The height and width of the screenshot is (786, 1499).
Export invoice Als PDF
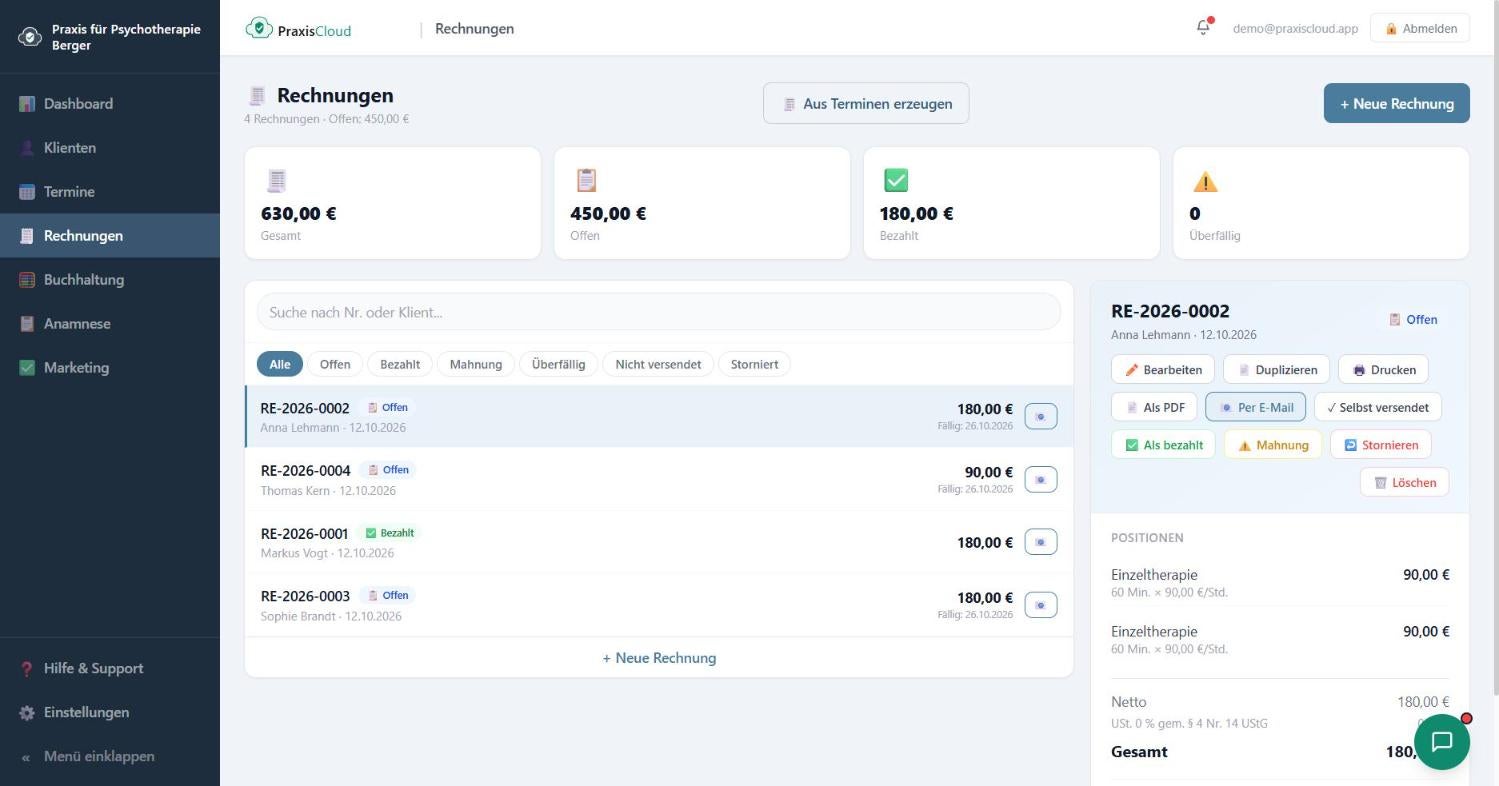coord(1154,407)
